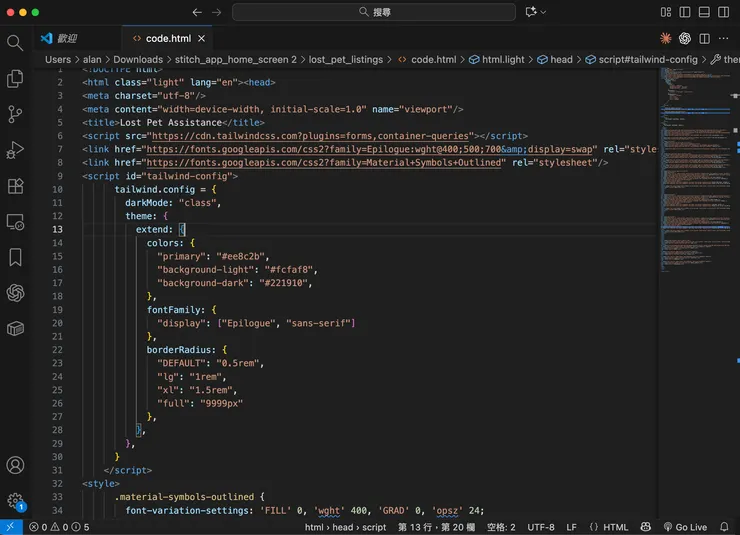This screenshot has width=740, height=535.
Task: Open the ChatGPT extension icon in sidebar
Action: click(x=15, y=293)
